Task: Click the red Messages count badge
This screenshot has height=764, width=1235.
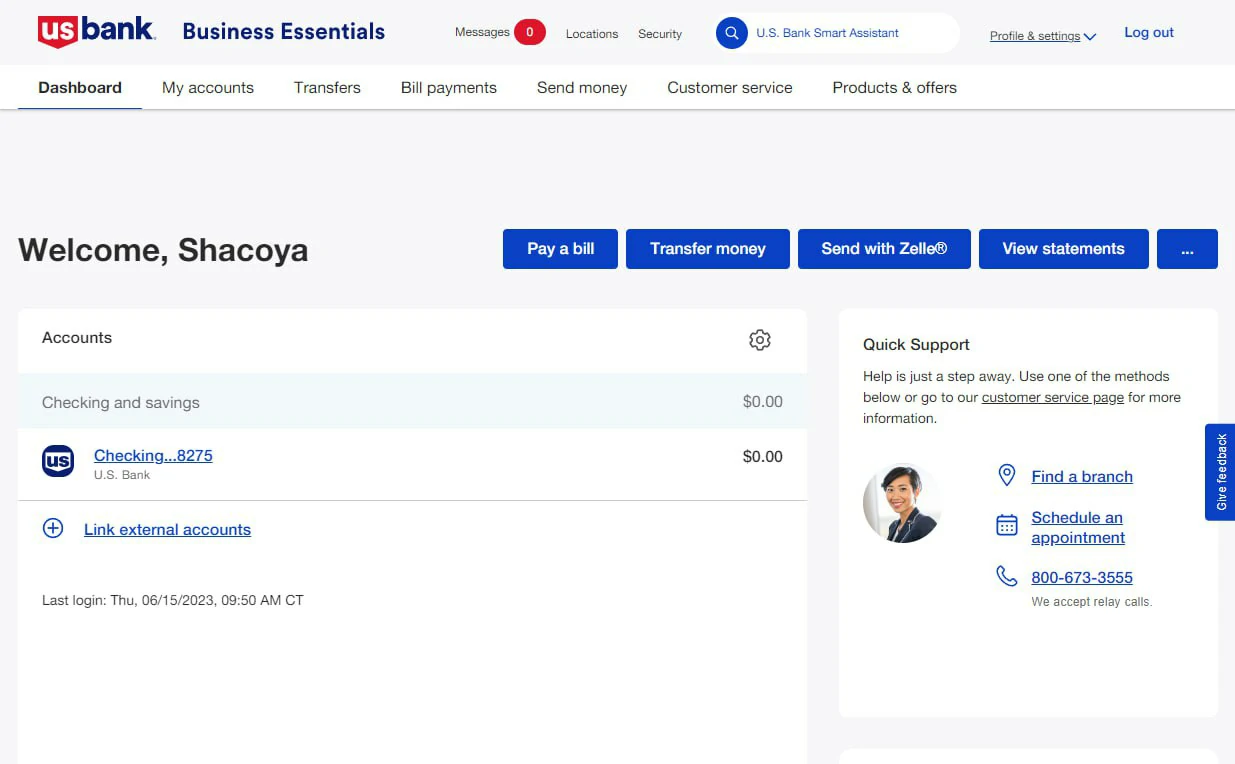Action: (x=530, y=33)
